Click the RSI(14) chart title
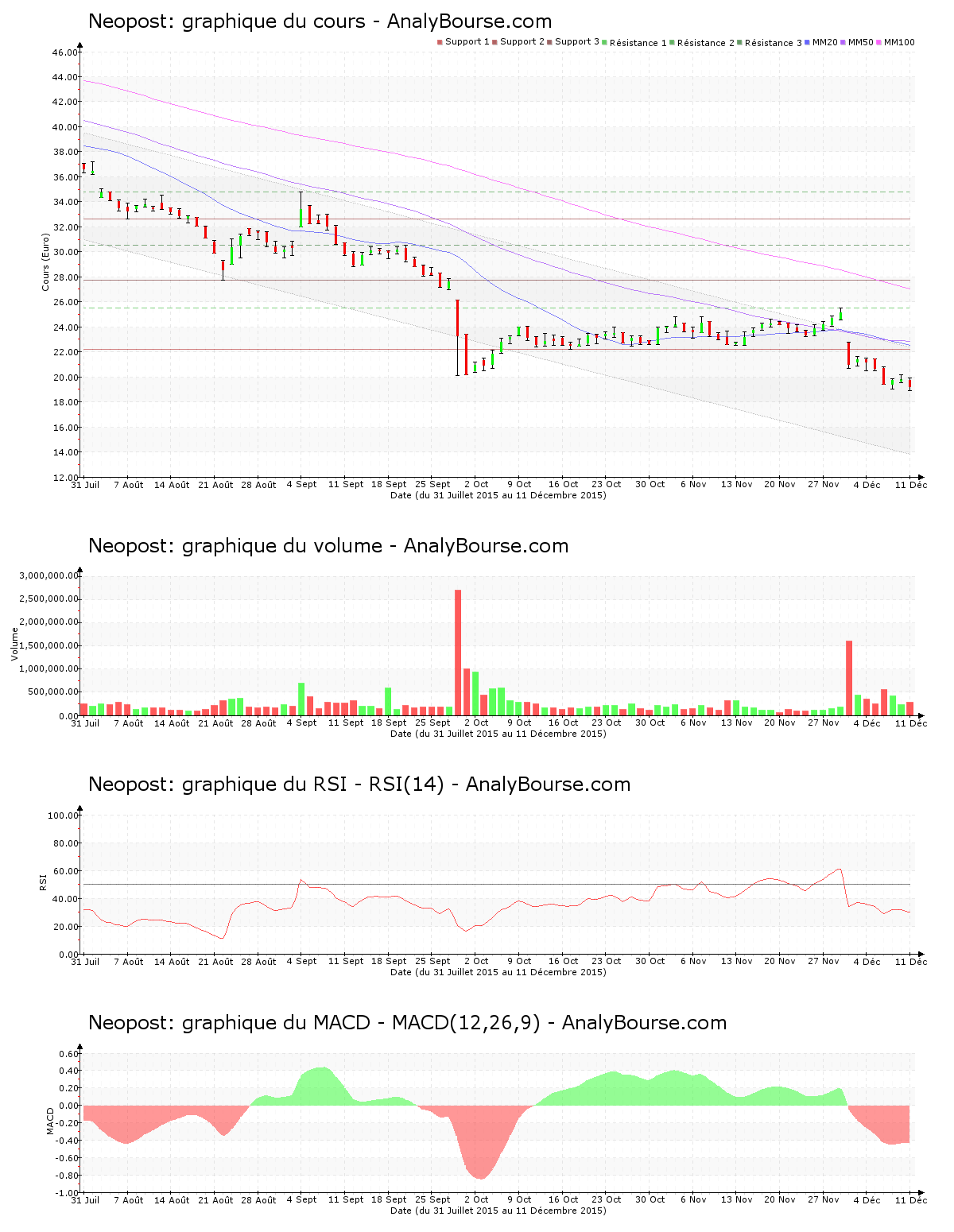This screenshot has width=954, height=1232. click(x=359, y=785)
